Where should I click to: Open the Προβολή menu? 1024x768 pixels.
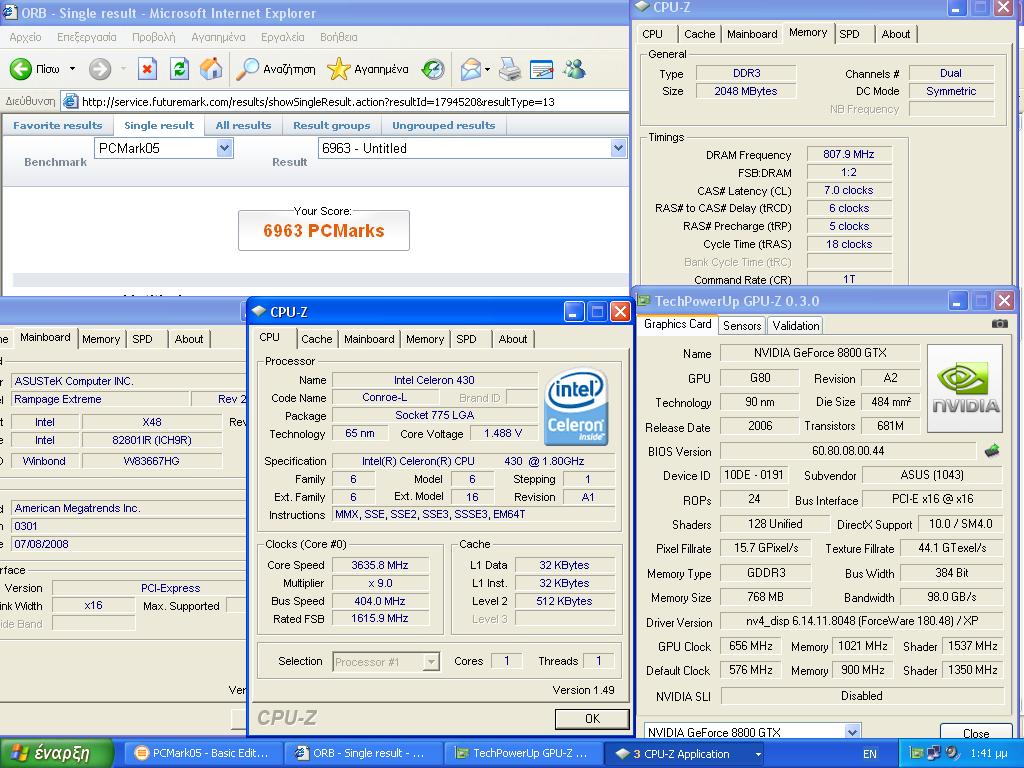[153, 37]
